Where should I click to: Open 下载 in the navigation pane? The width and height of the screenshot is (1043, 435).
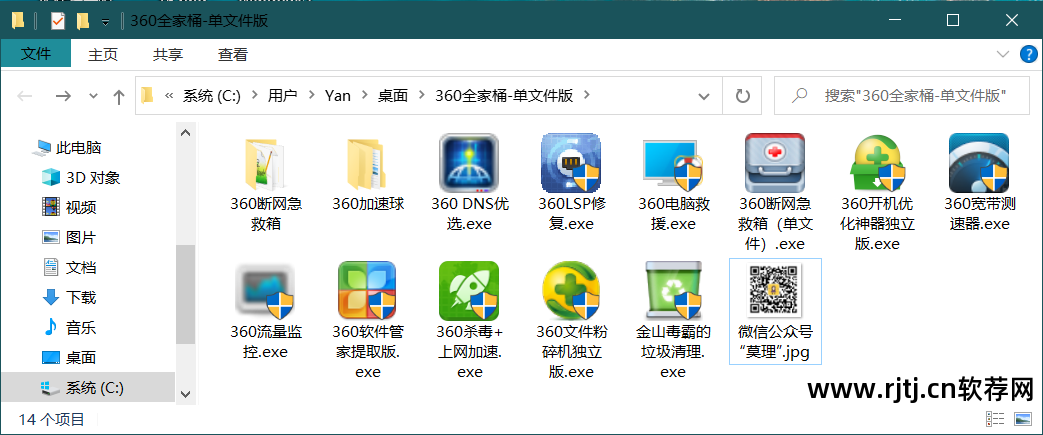(x=68, y=297)
